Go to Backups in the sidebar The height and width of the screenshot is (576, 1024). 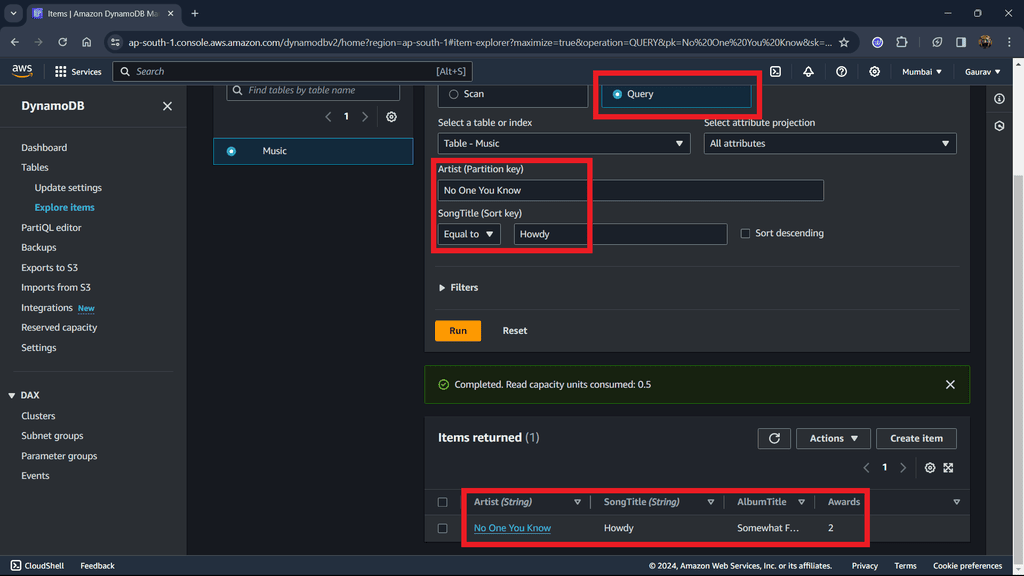point(39,248)
